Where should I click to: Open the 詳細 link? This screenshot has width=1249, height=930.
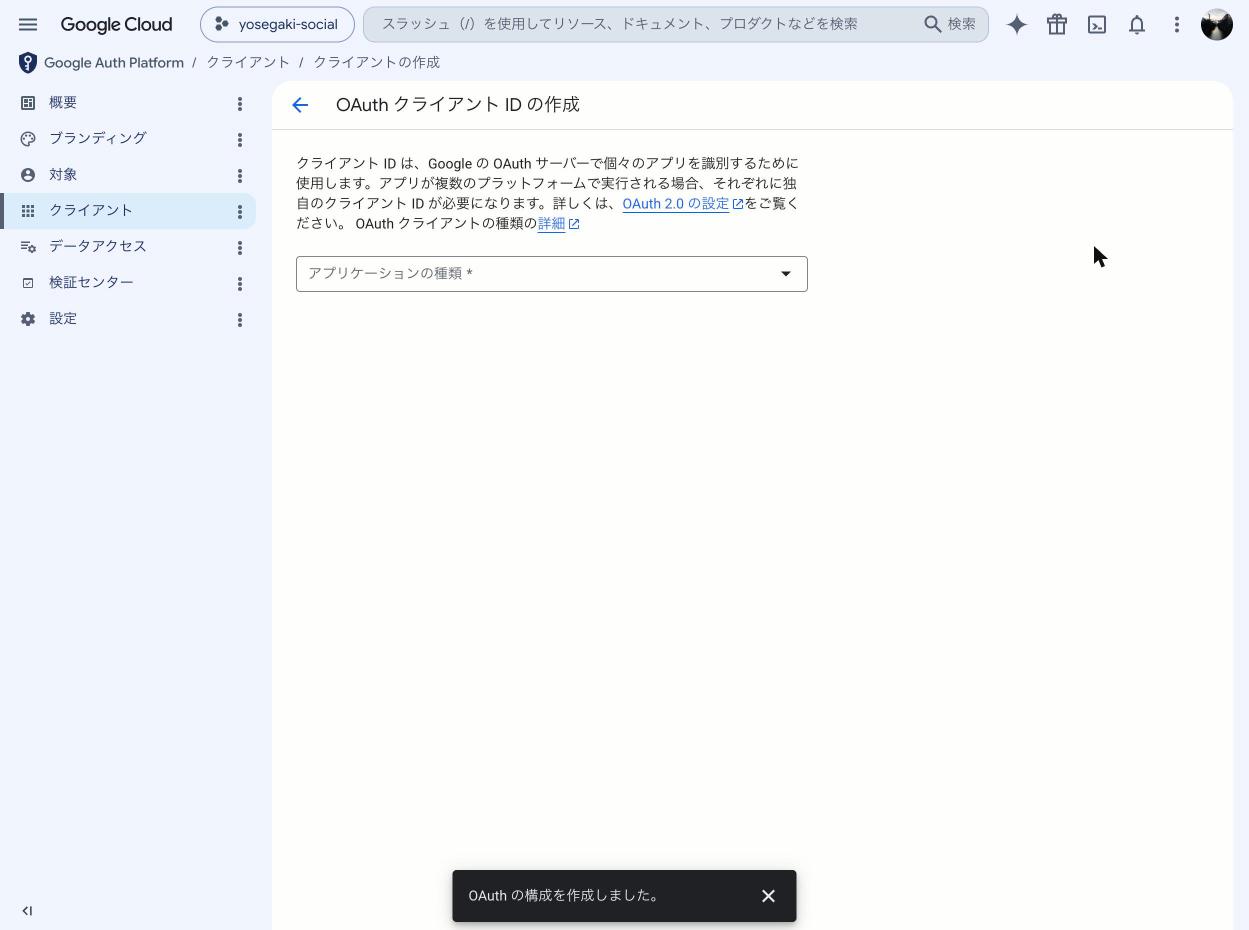(559, 223)
